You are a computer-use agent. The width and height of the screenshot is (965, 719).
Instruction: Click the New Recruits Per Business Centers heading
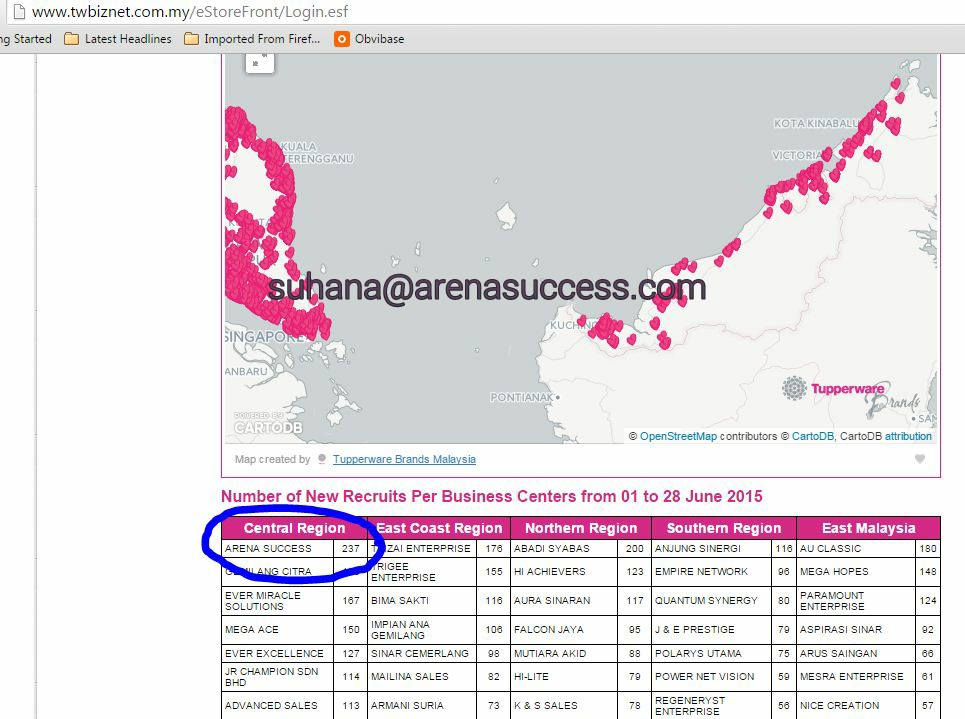[x=491, y=496]
